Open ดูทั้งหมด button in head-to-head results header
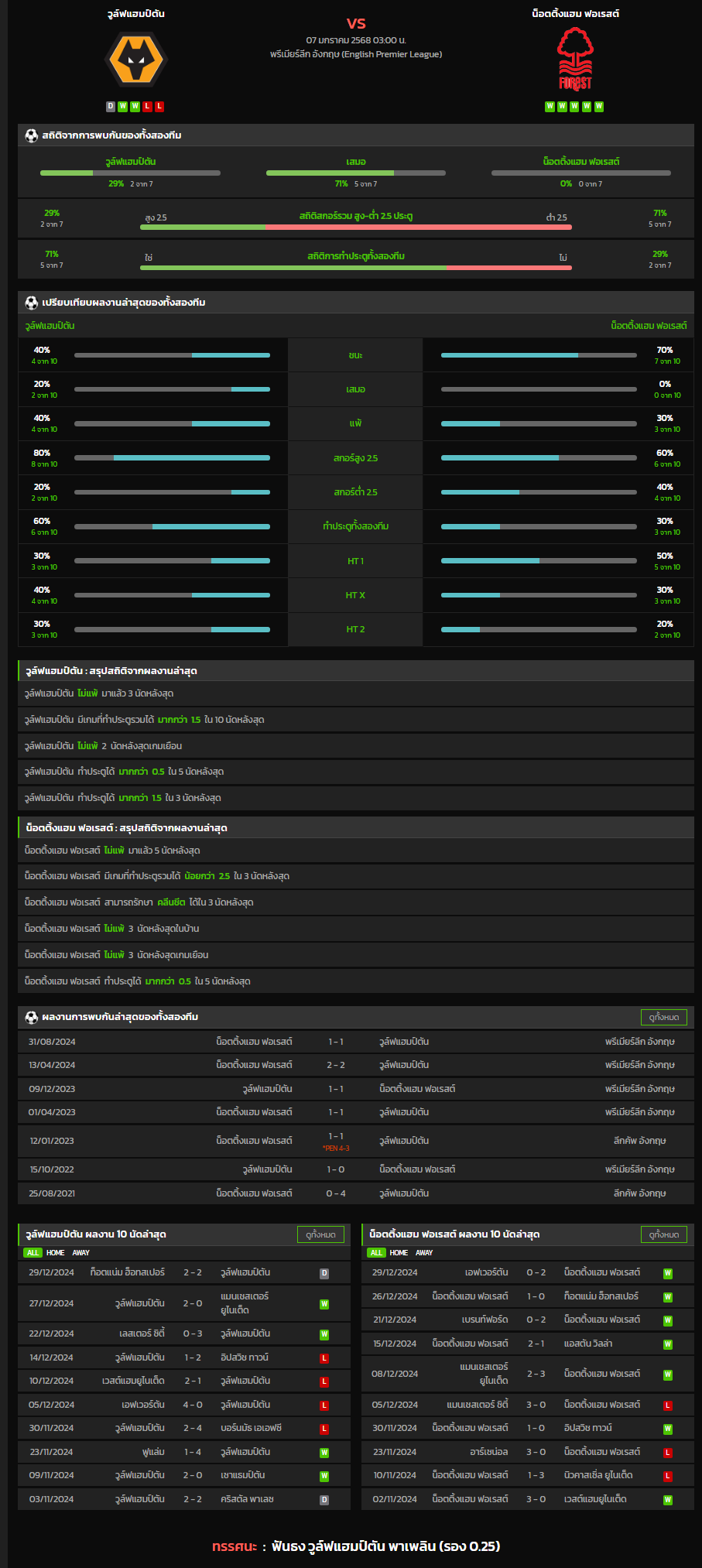Screen dimensions: 702x1568 point(664,1017)
